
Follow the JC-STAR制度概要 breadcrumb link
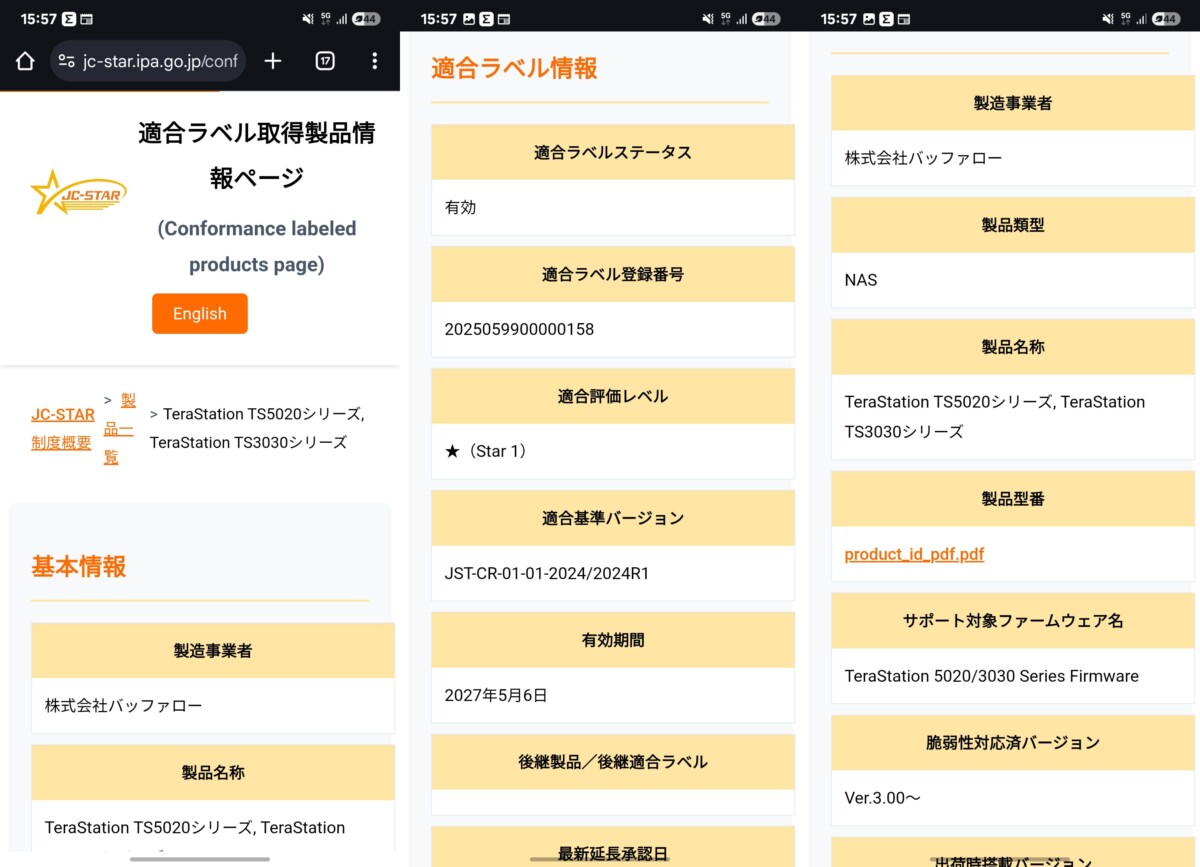point(63,429)
